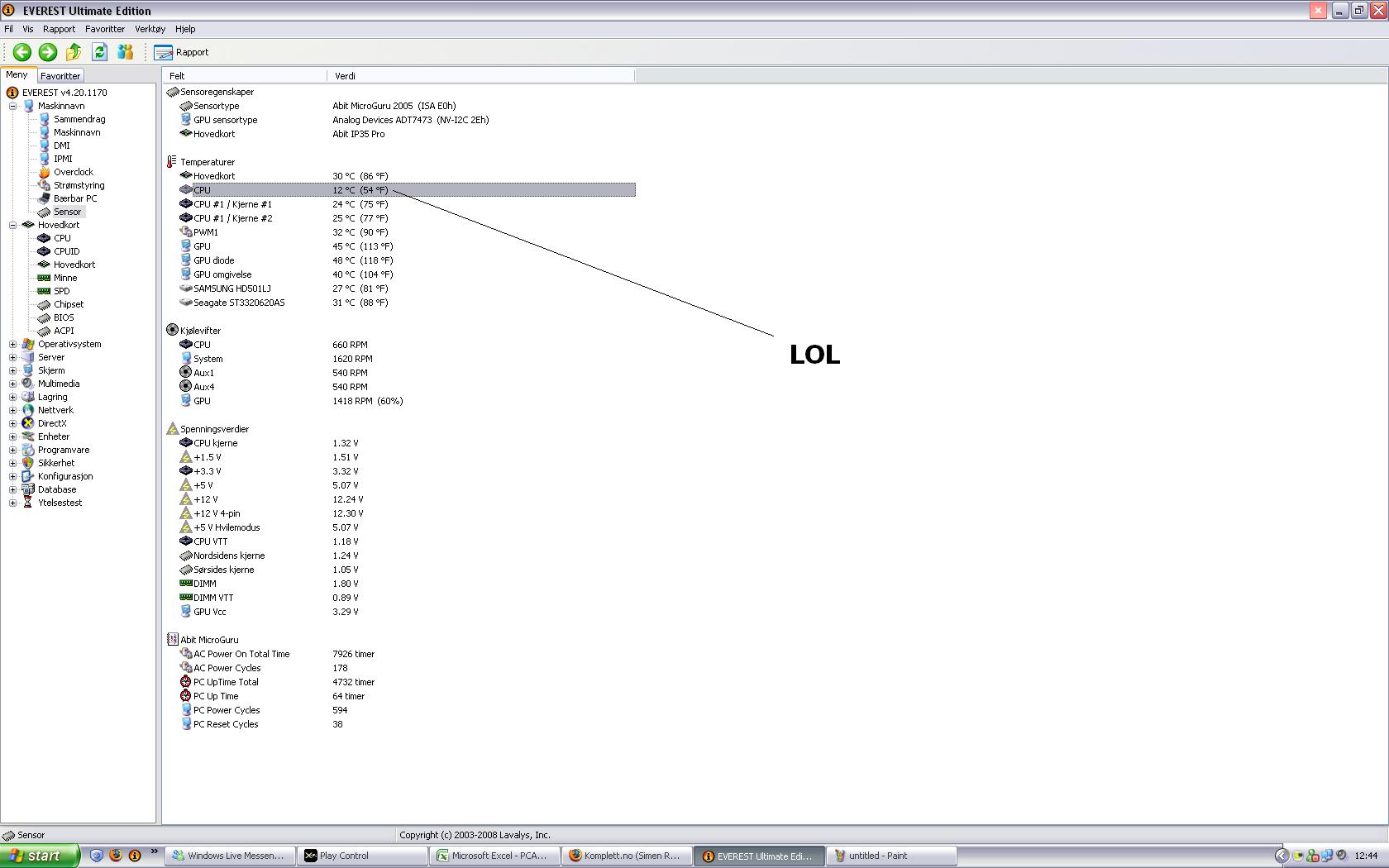Click the Sikkerhet shield icon

click(x=28, y=463)
